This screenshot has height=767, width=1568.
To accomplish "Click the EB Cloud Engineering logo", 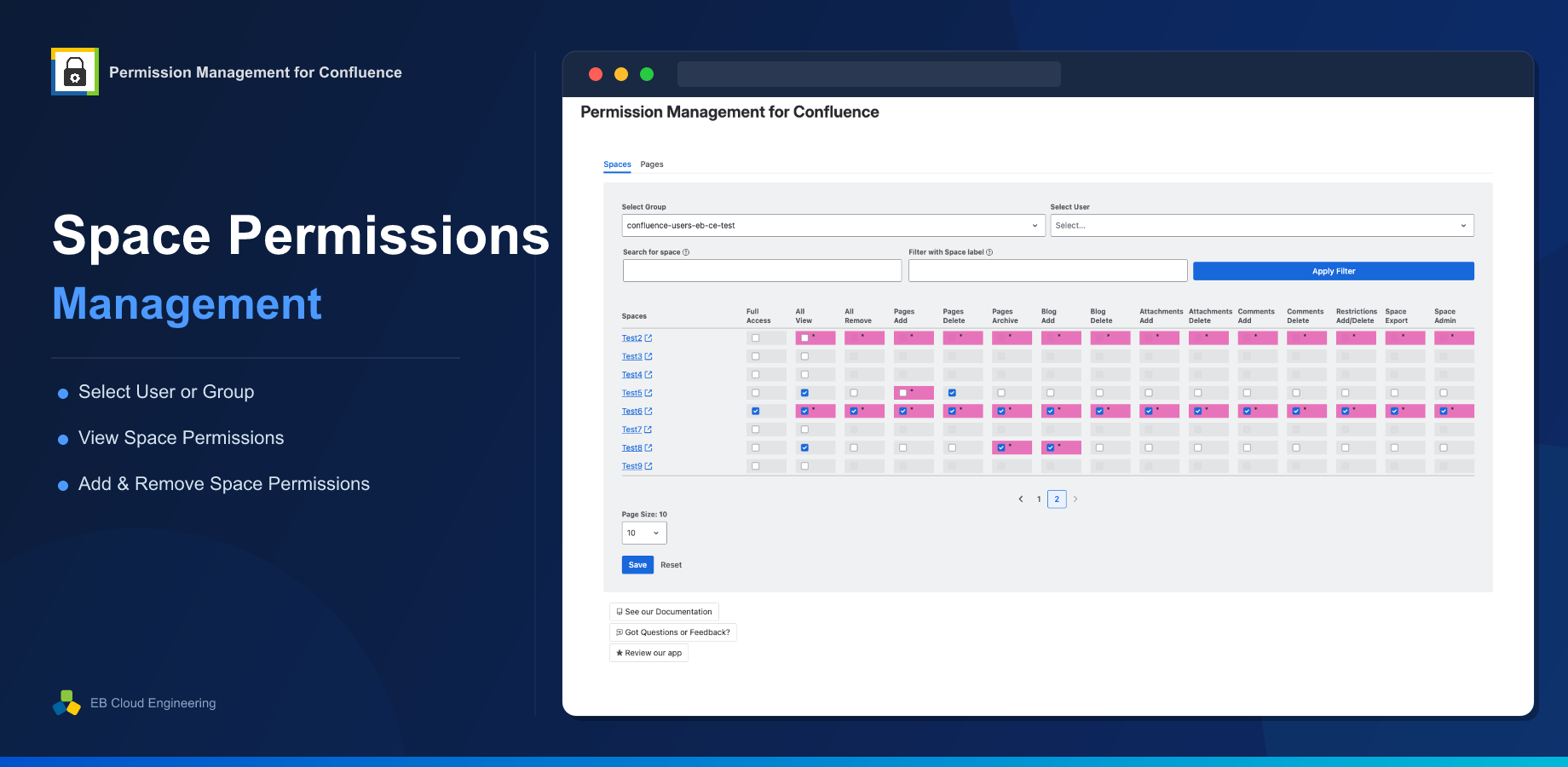I will [66, 703].
